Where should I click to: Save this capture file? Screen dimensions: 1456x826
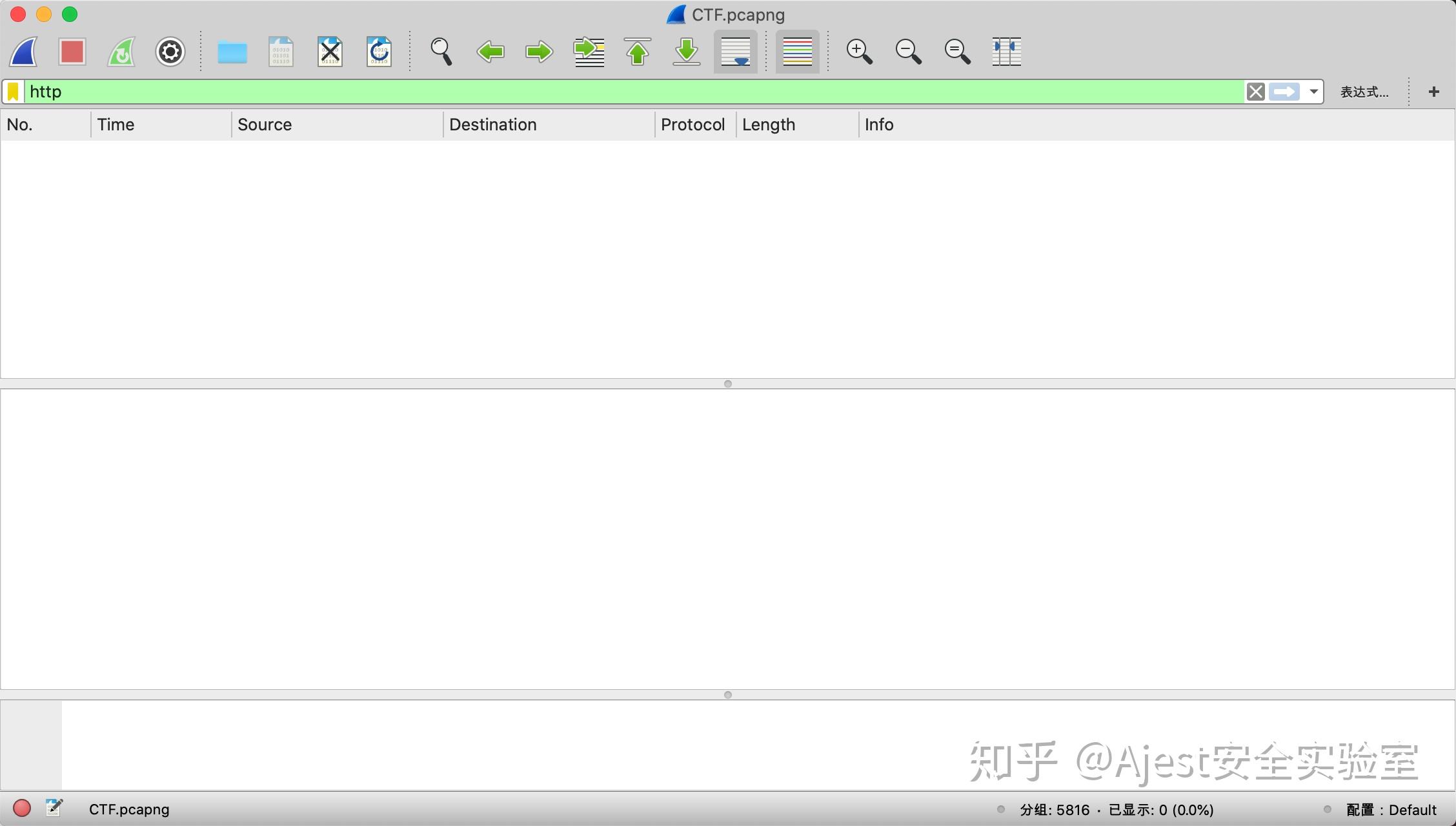(281, 52)
